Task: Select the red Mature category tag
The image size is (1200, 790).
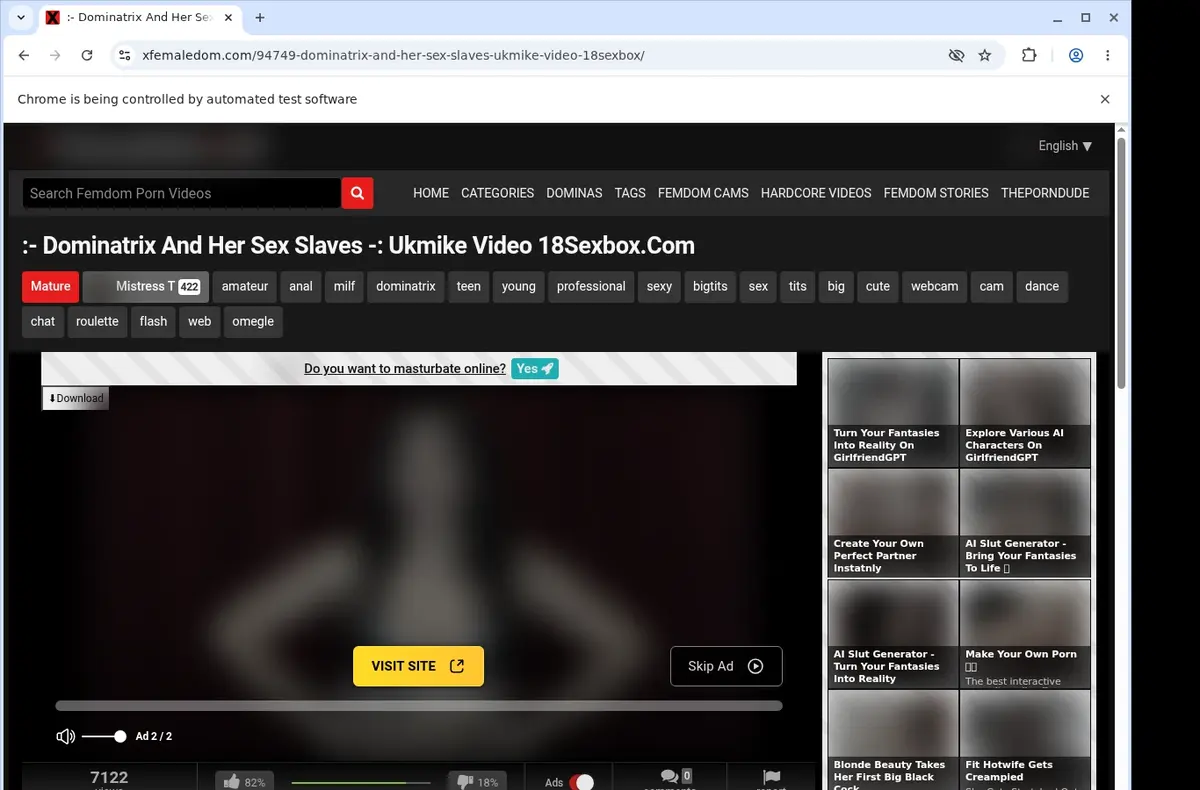Action: [50, 286]
